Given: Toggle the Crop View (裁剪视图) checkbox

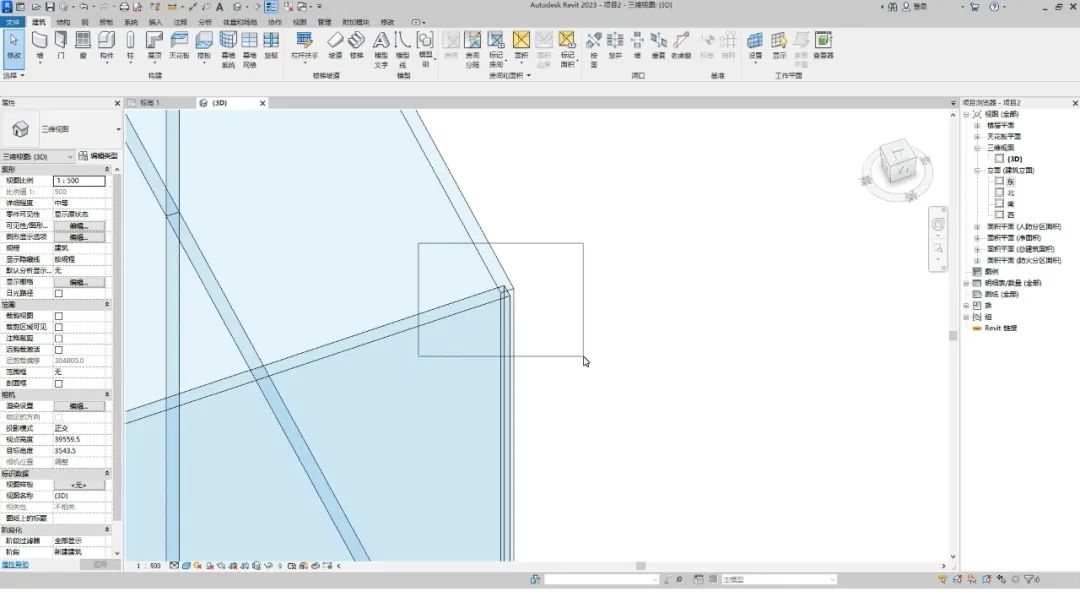Looking at the screenshot, I should coord(59,316).
